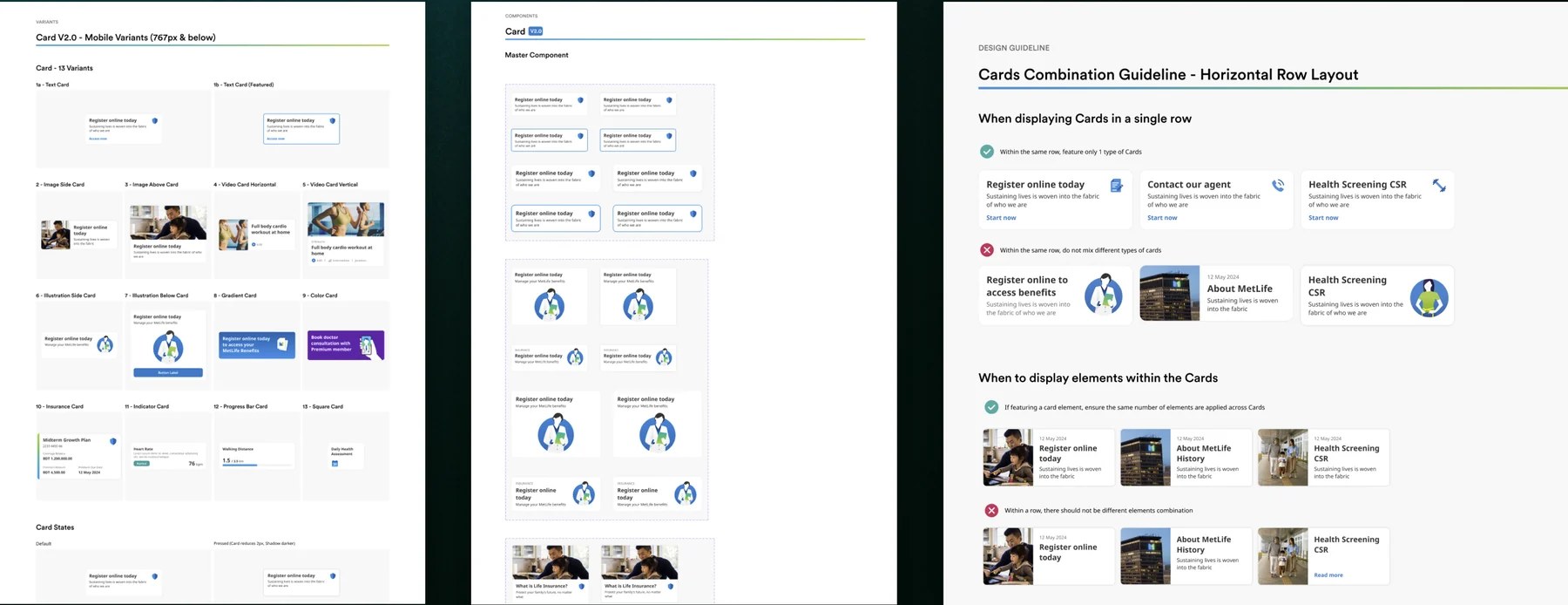Click the green check beside 'feature only 1 type of Cards'
Screen dimensions: 1568x605
point(986,152)
